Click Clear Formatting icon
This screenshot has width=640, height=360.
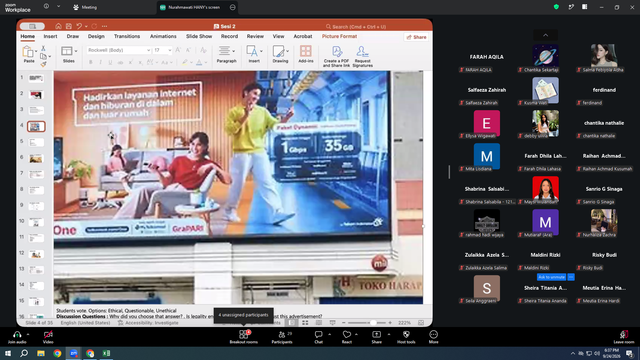(203, 50)
